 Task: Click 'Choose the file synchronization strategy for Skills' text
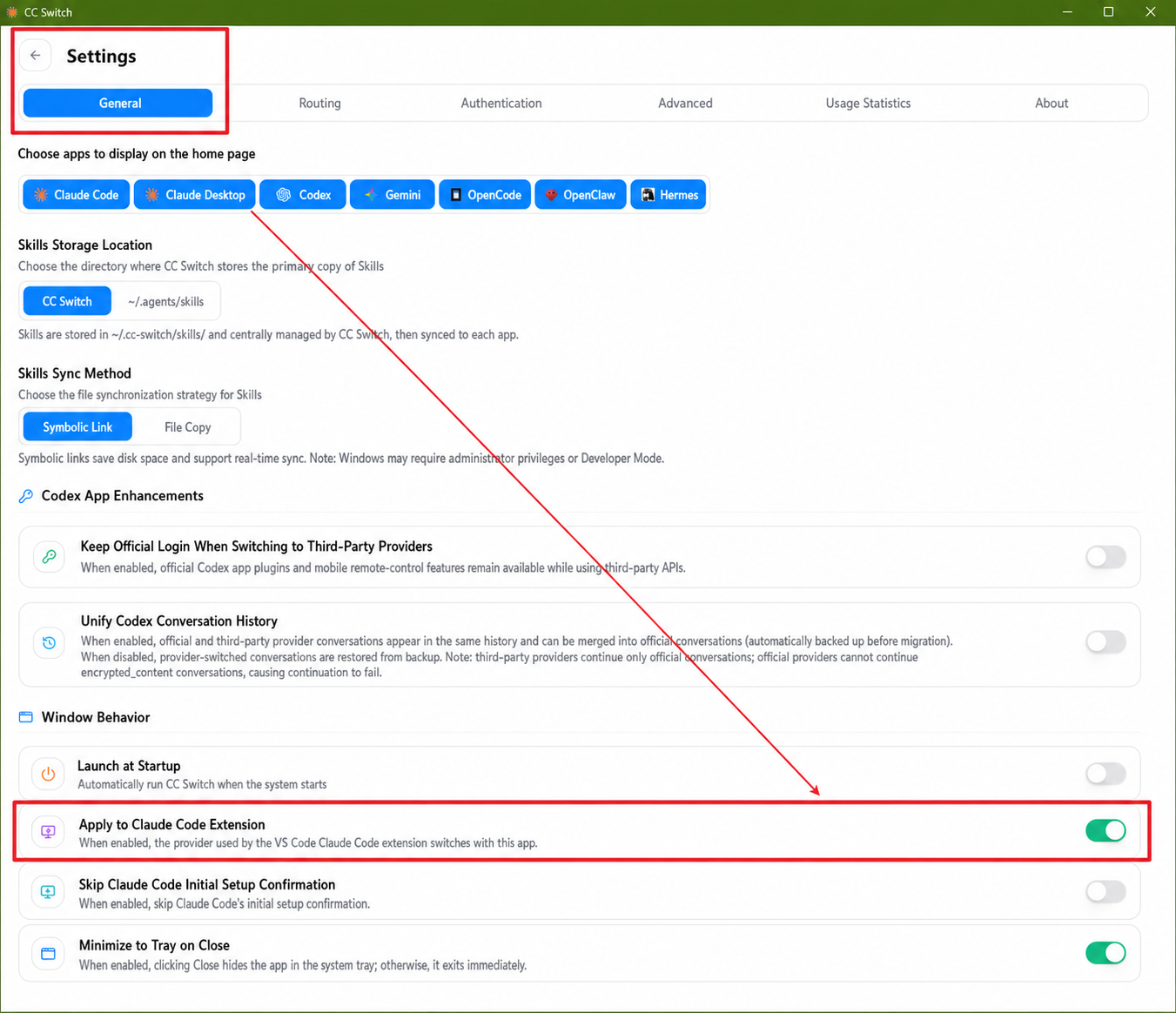(140, 395)
